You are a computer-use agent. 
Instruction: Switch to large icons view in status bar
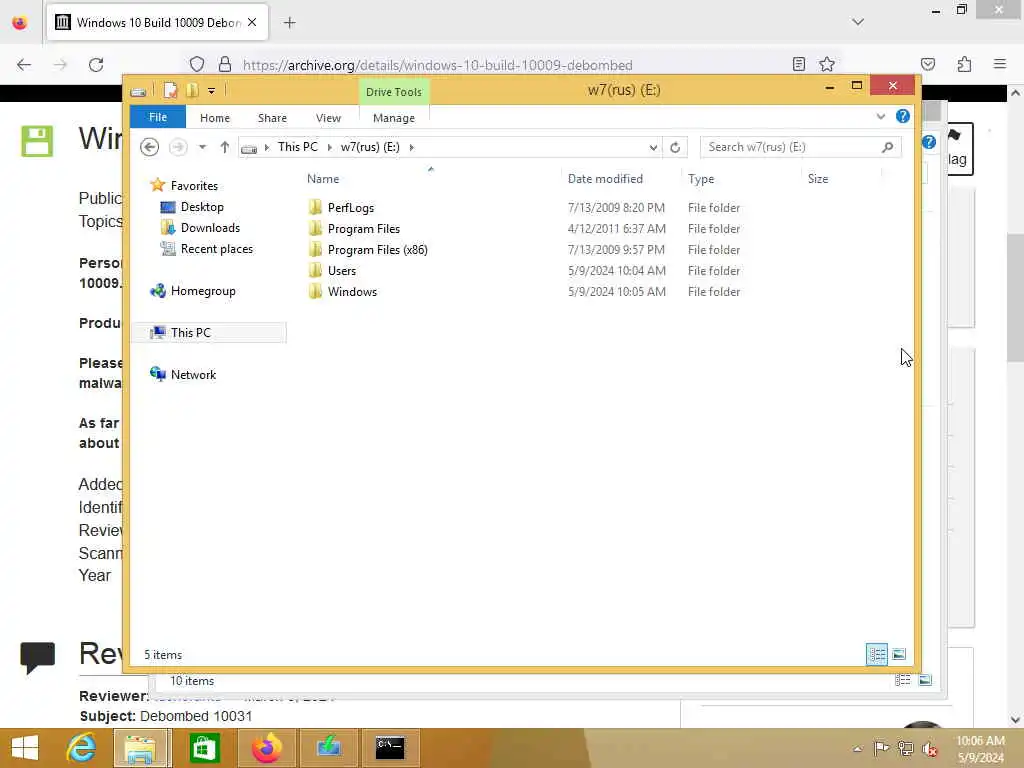coord(899,654)
